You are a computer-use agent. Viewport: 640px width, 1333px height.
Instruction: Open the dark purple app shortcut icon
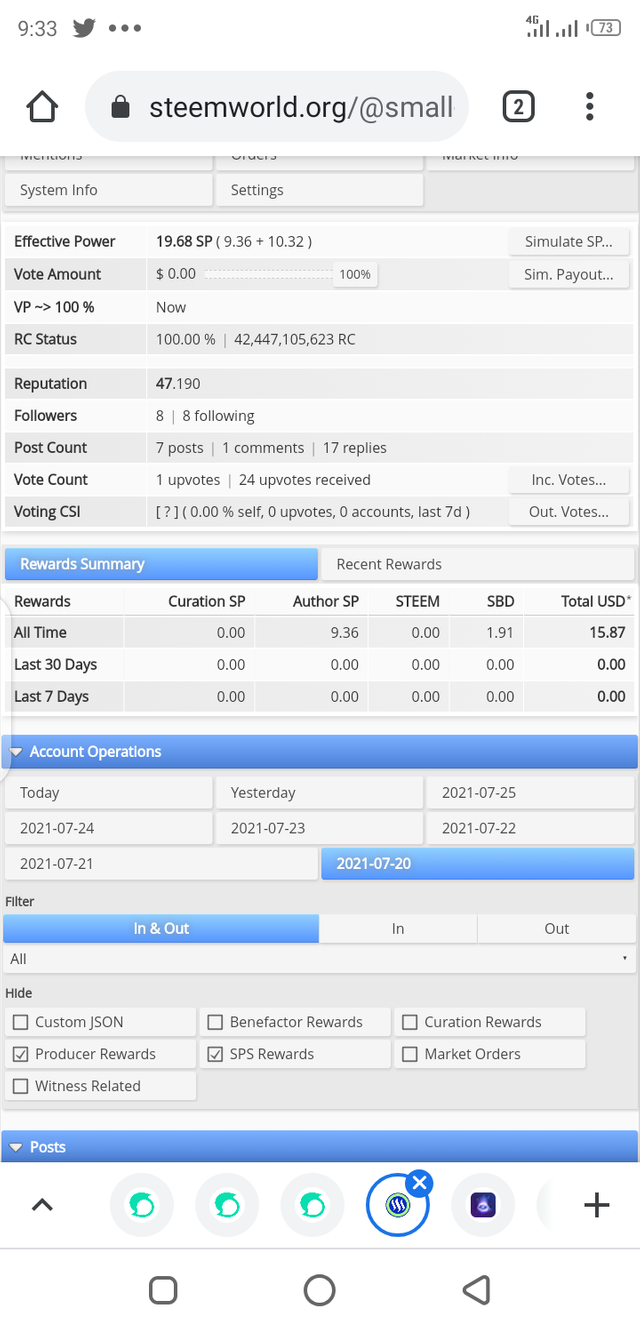pos(483,1205)
